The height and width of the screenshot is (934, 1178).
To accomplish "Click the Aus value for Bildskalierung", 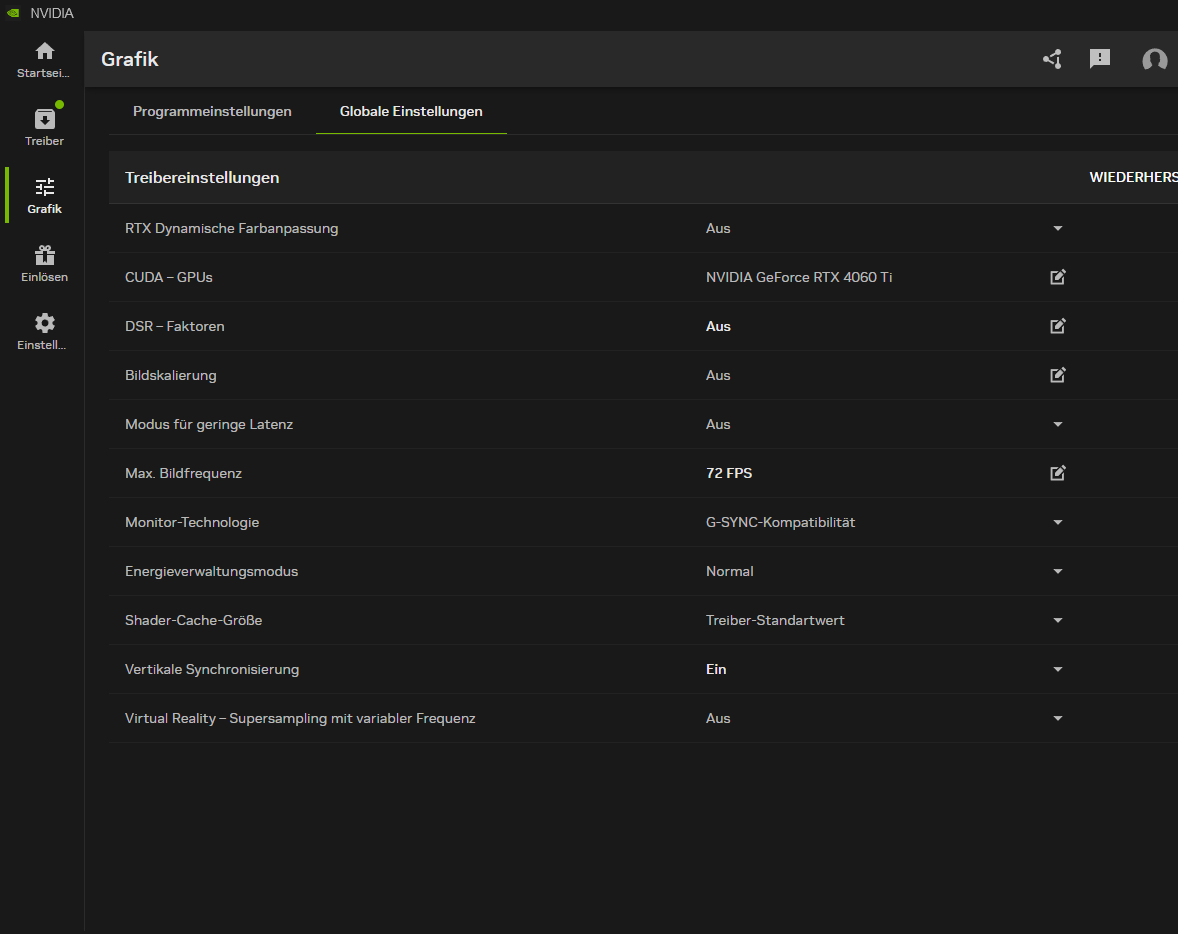I will pos(718,375).
